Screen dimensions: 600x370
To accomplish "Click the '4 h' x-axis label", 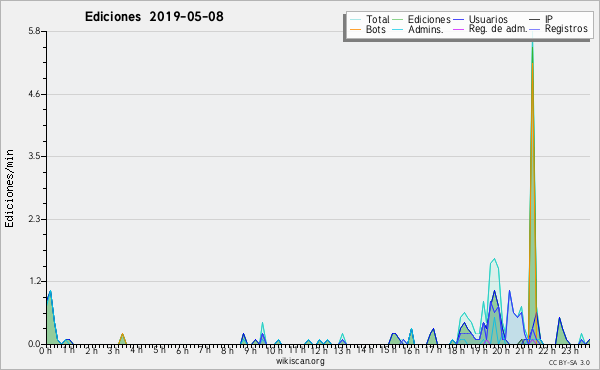I will [137, 350].
